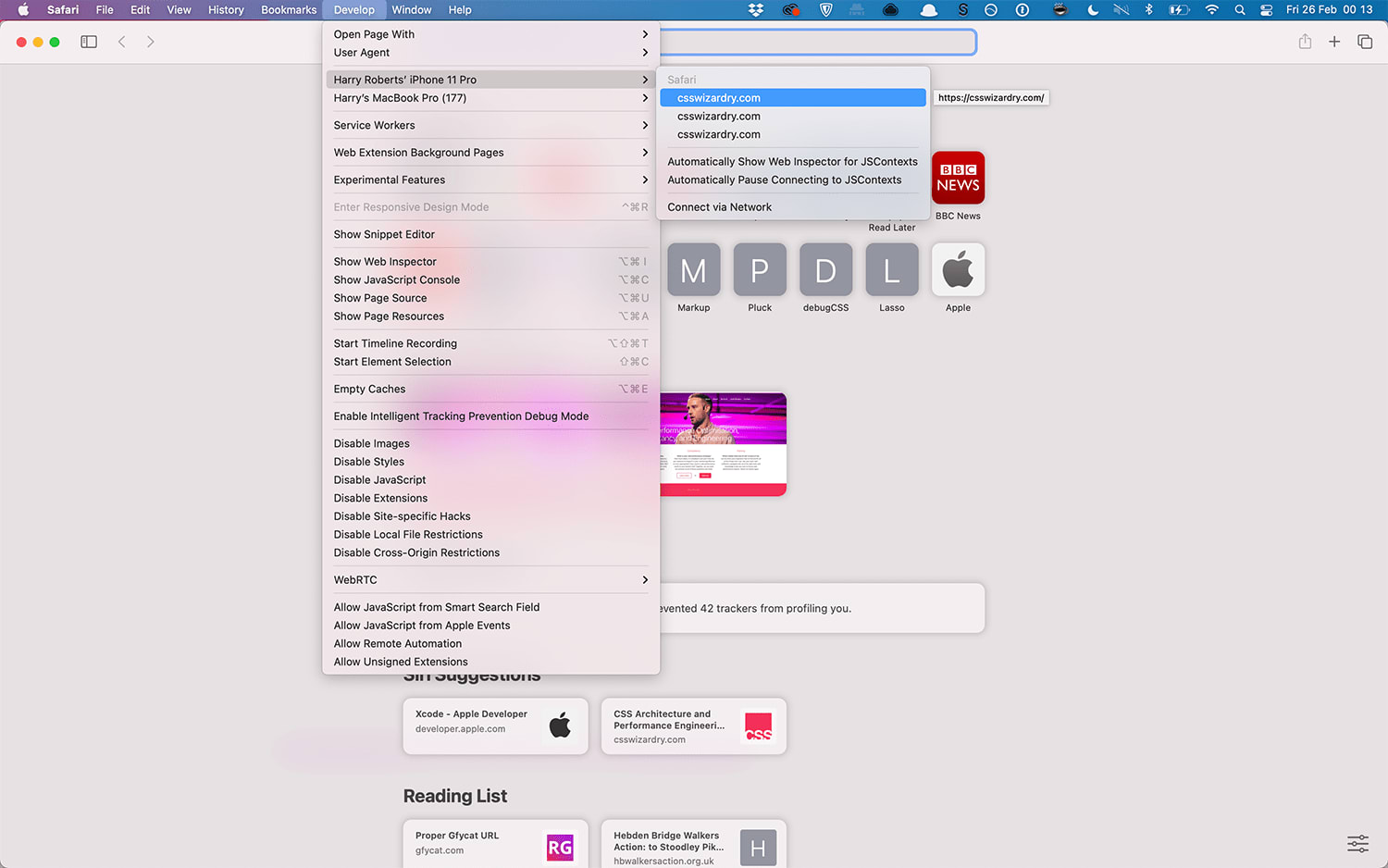The image size is (1388, 868).
Task: Toggle the Safari sidebar icon
Action: 89,42
